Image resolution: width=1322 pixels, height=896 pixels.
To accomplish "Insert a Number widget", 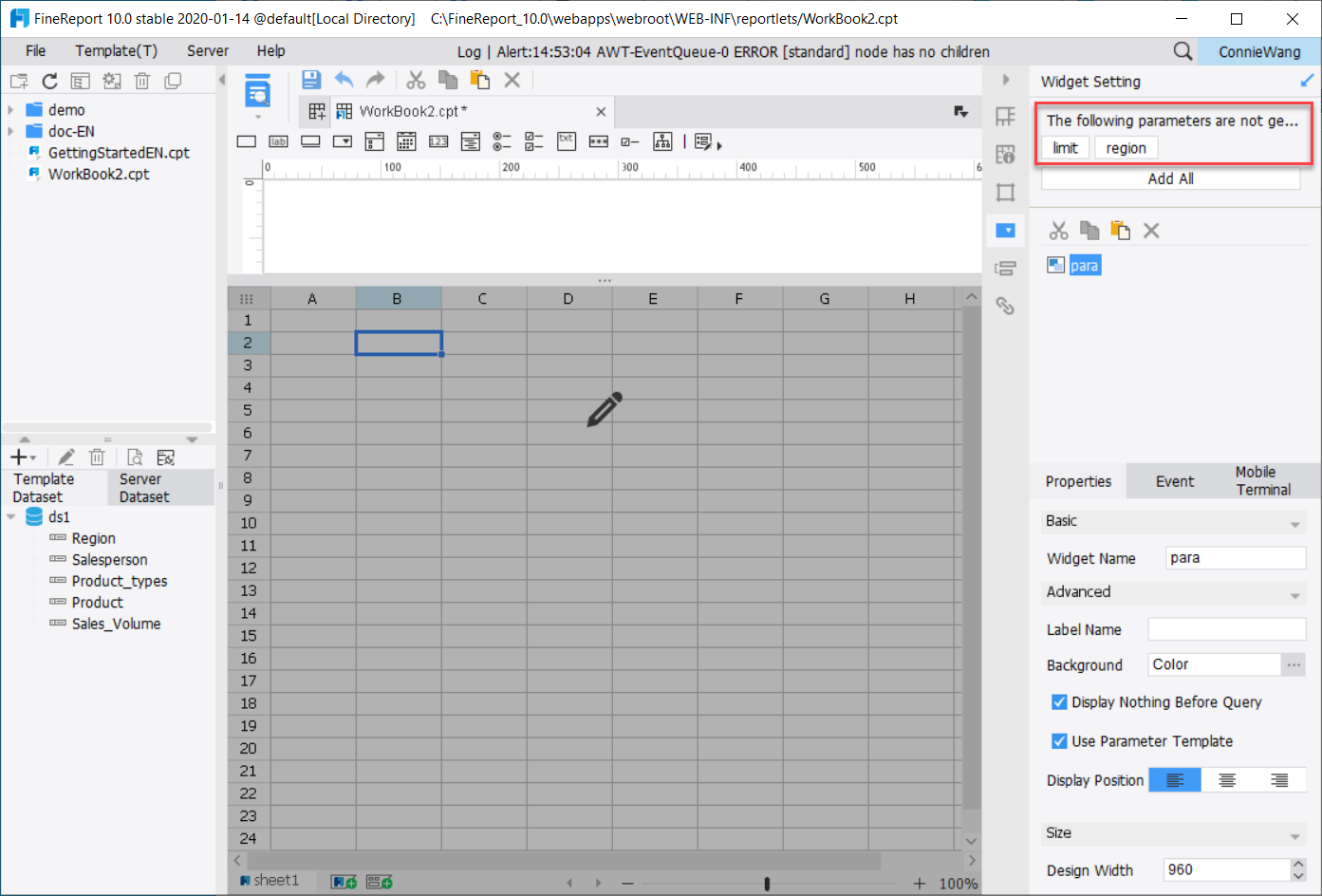I will pyautogui.click(x=438, y=140).
